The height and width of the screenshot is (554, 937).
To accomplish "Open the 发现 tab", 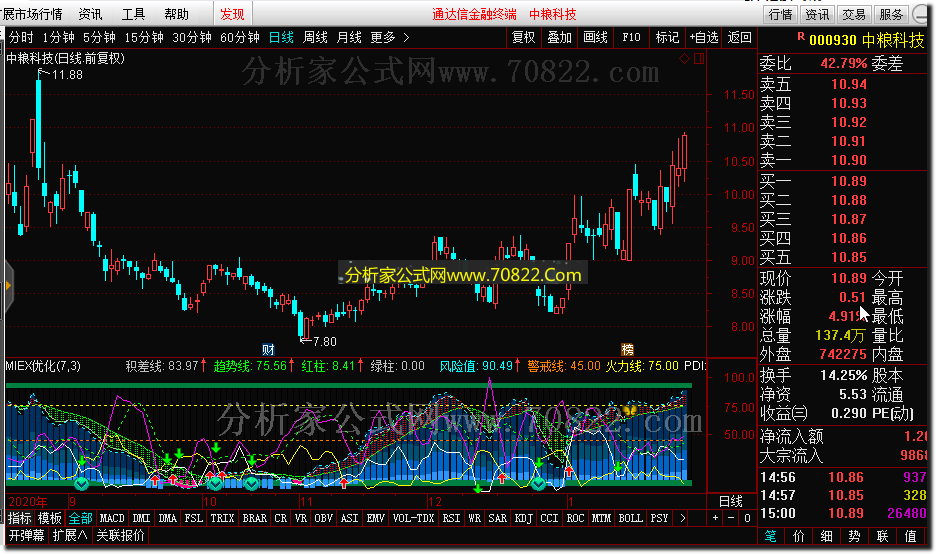I will tap(232, 14).
